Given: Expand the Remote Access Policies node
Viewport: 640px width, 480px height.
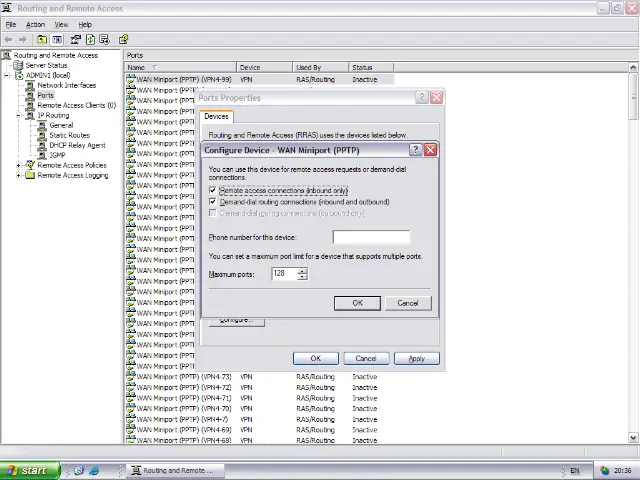Looking at the screenshot, I should tap(19, 165).
